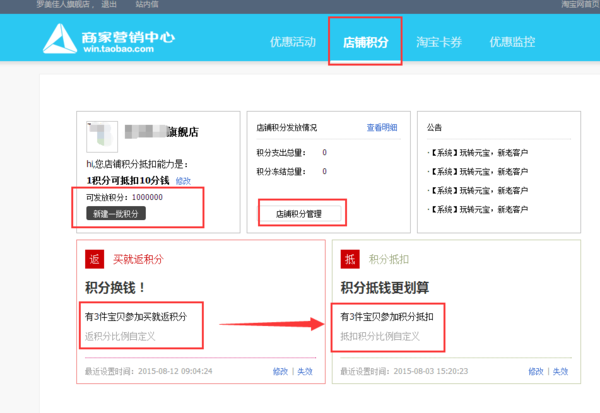600x413 pixels.
Task: Click 失效 in the 买就返积分 card
Action: (305, 371)
